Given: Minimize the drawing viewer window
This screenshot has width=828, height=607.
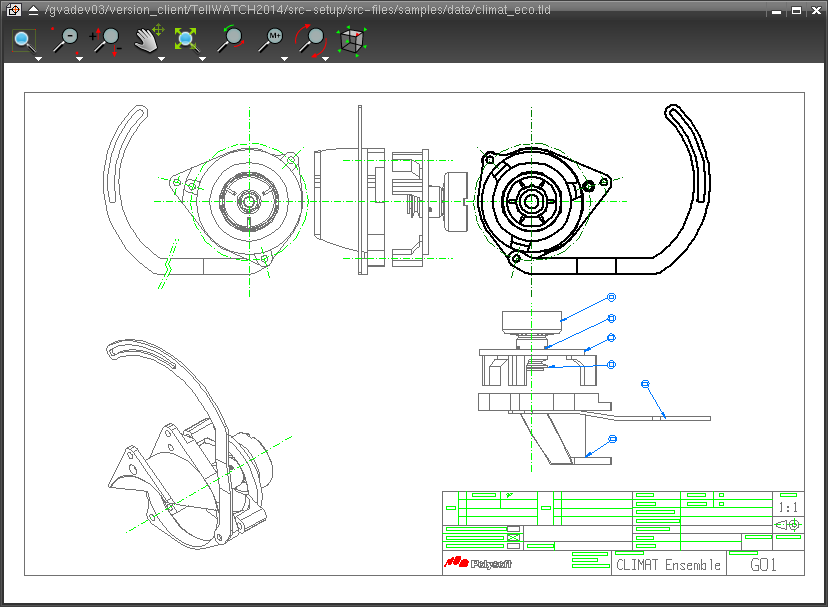Looking at the screenshot, I should (x=779, y=10).
